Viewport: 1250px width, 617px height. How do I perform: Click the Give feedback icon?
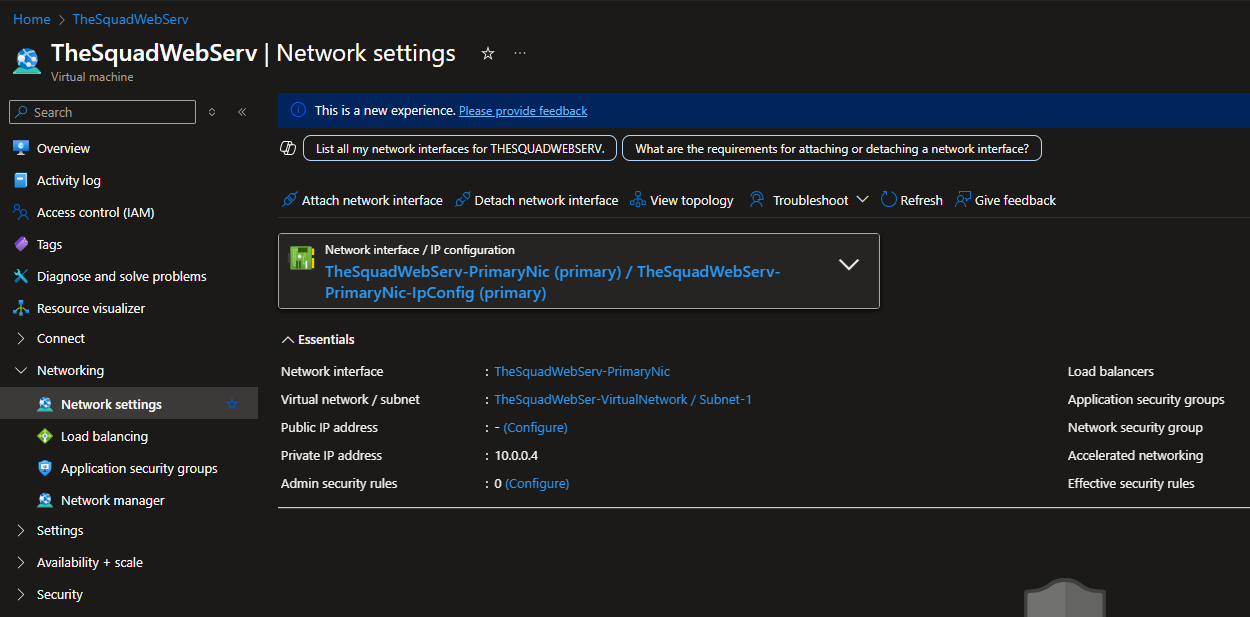click(963, 200)
